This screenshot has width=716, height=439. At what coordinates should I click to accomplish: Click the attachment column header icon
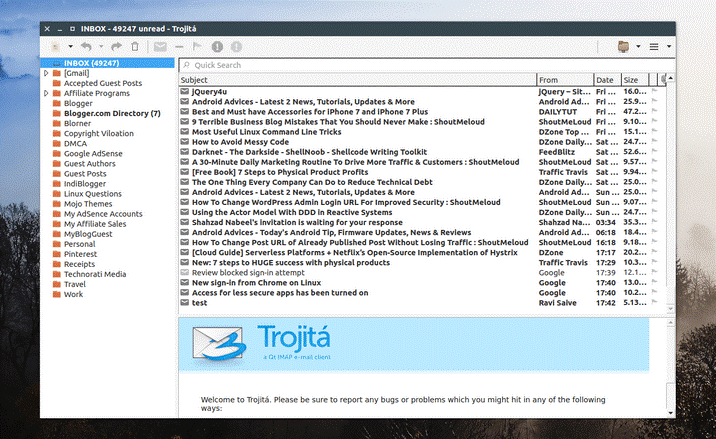[x=663, y=80]
